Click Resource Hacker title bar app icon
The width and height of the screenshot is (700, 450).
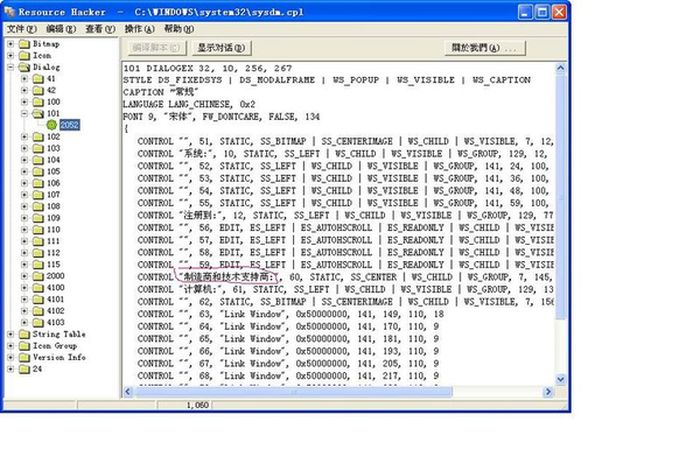tap(9, 12)
